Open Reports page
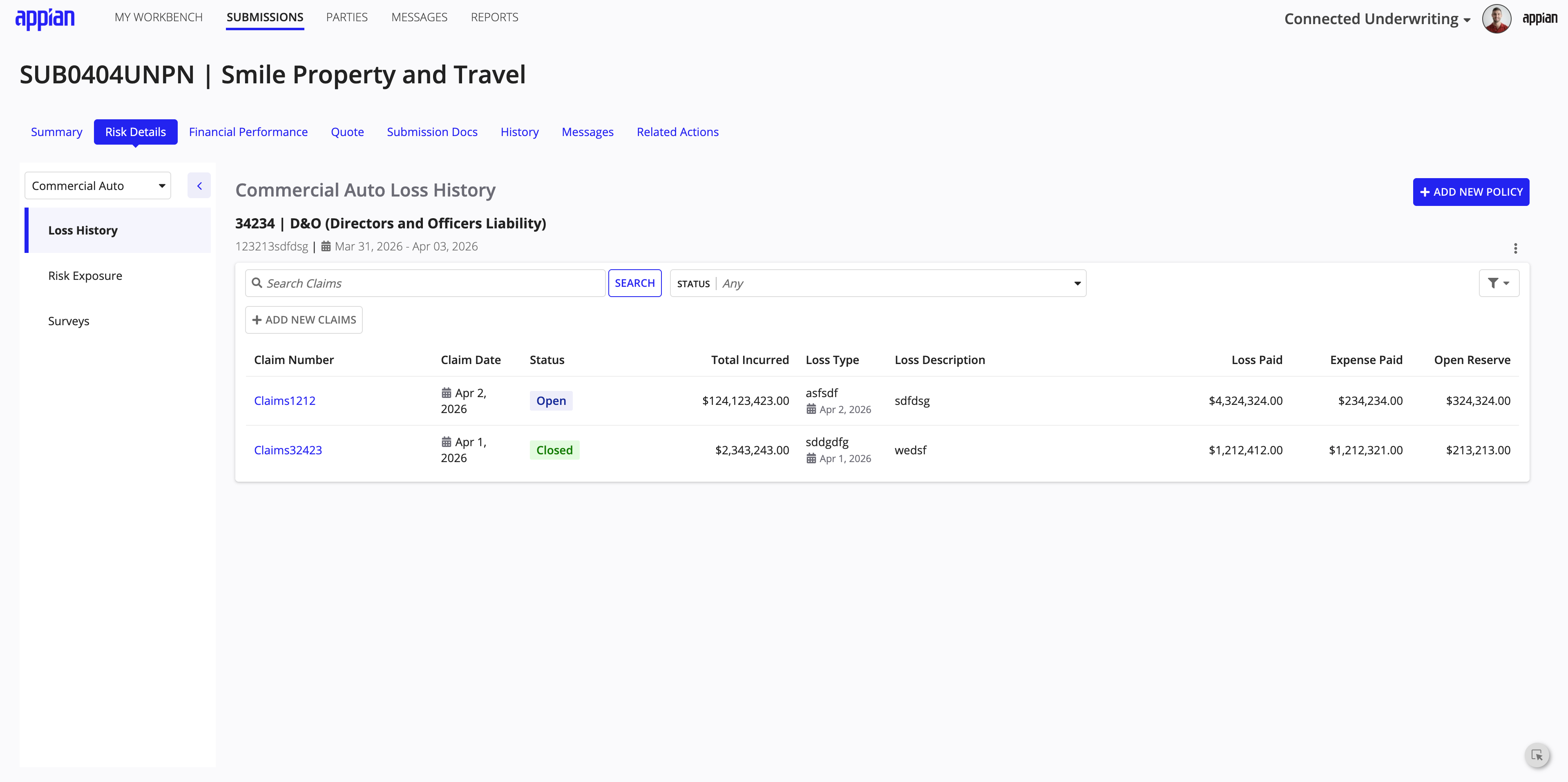The width and height of the screenshot is (1568, 782). pos(494,17)
